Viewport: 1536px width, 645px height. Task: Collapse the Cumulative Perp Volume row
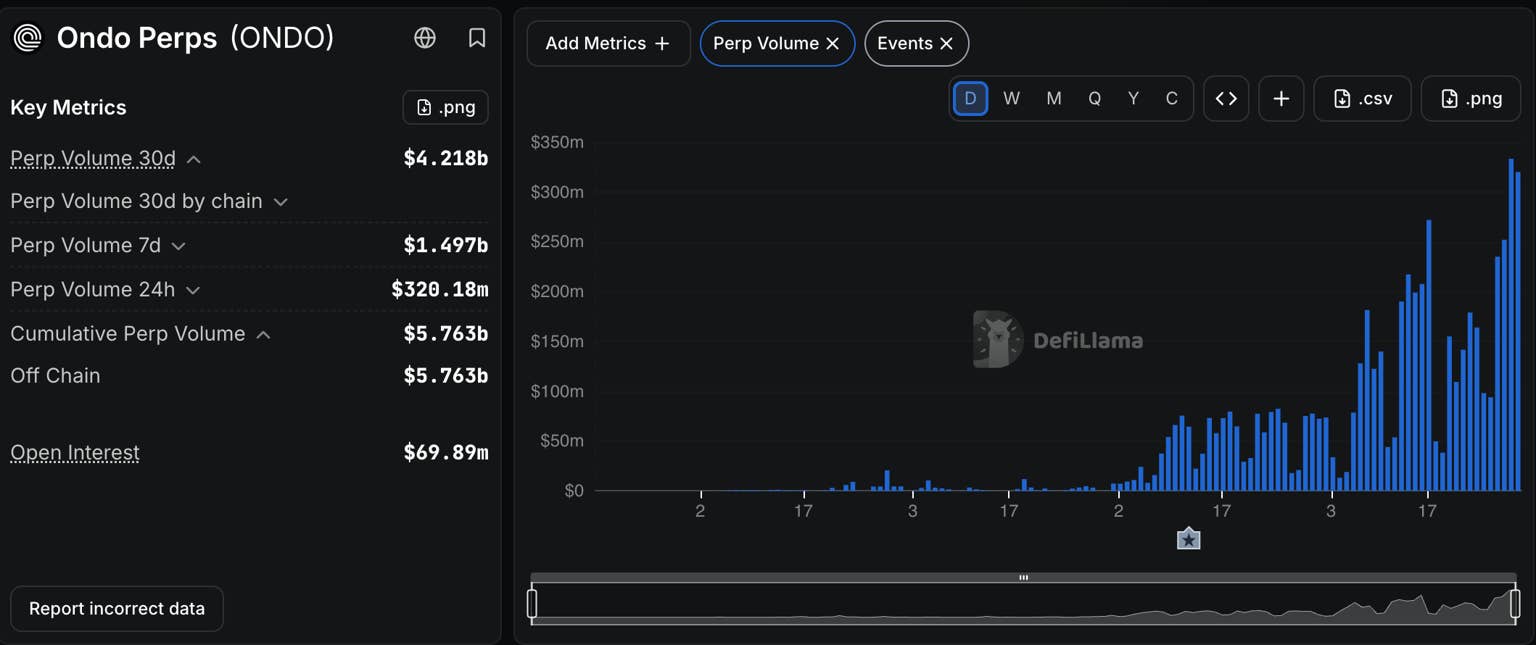[x=263, y=334]
